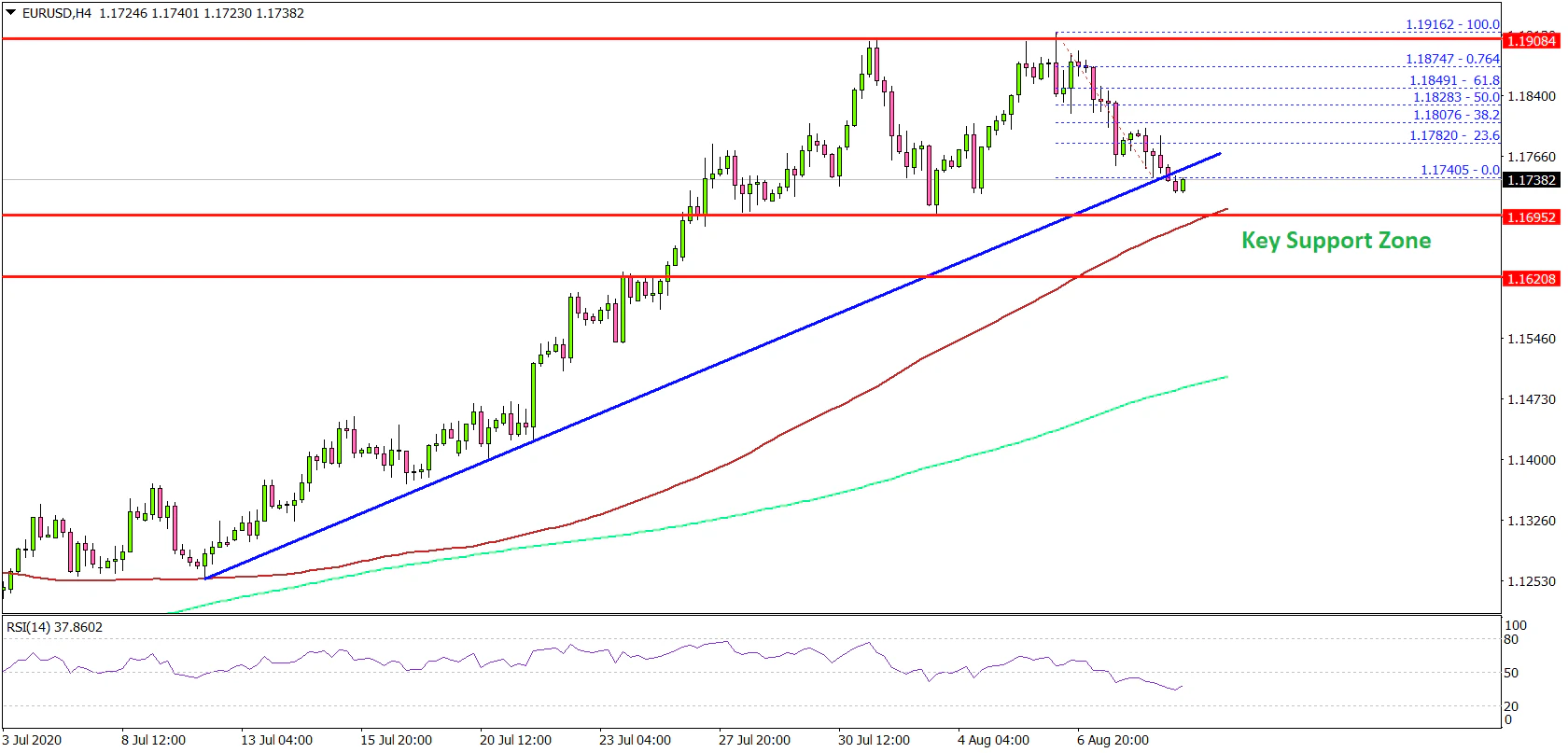This screenshot has width=1568, height=753.
Task: Click the black 1.17382 current price tag
Action: pyautogui.click(x=1531, y=180)
